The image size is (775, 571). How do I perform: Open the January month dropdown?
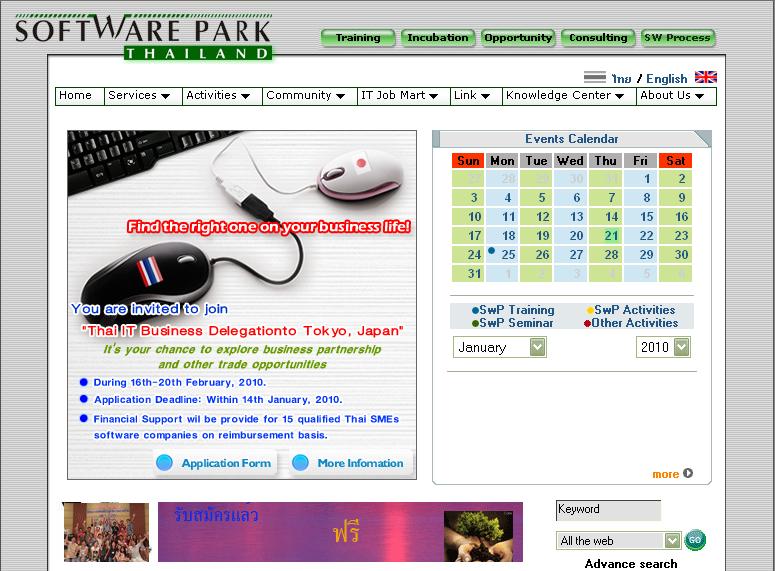500,347
